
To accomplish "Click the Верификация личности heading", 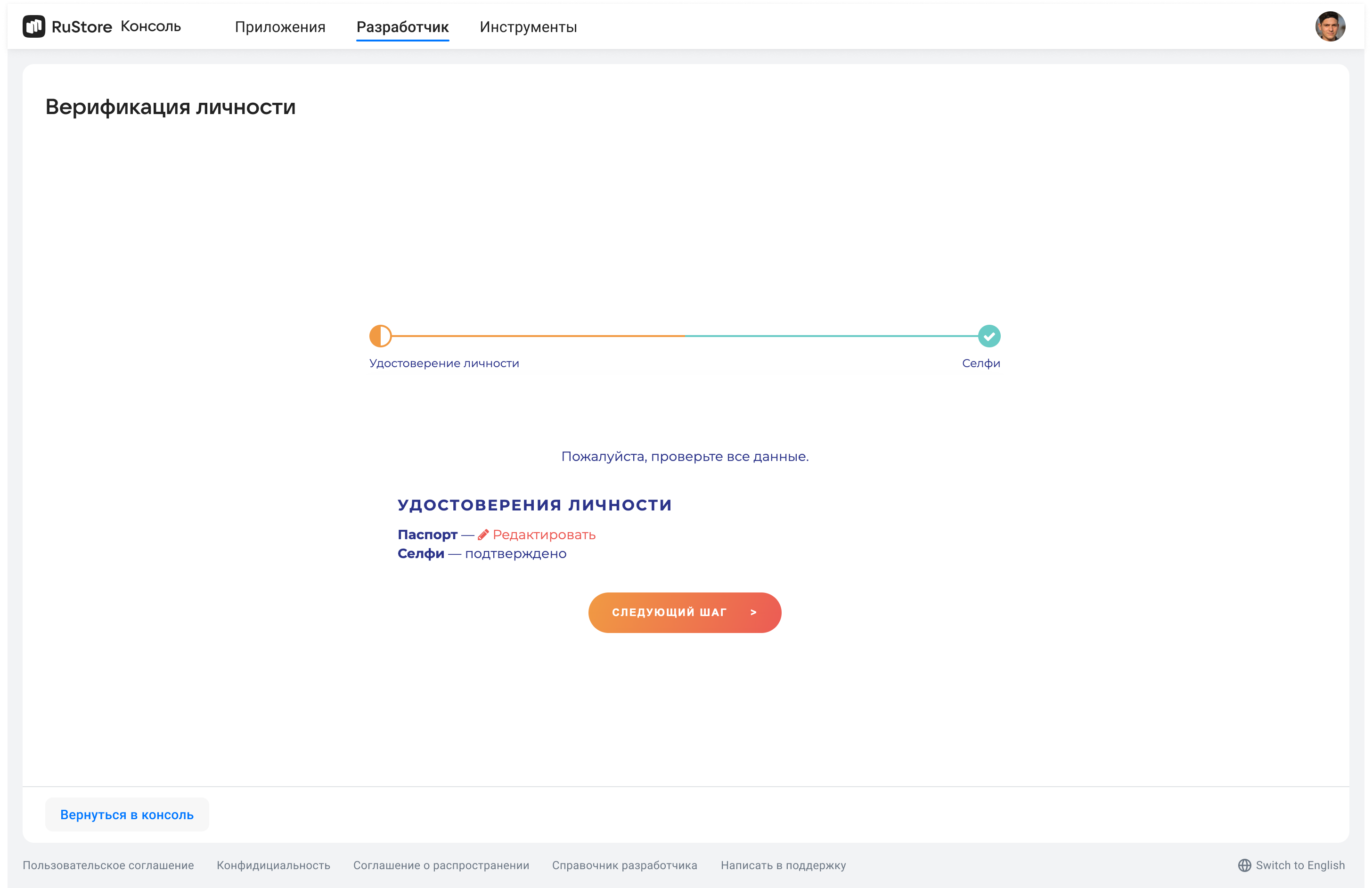I will pos(171,107).
